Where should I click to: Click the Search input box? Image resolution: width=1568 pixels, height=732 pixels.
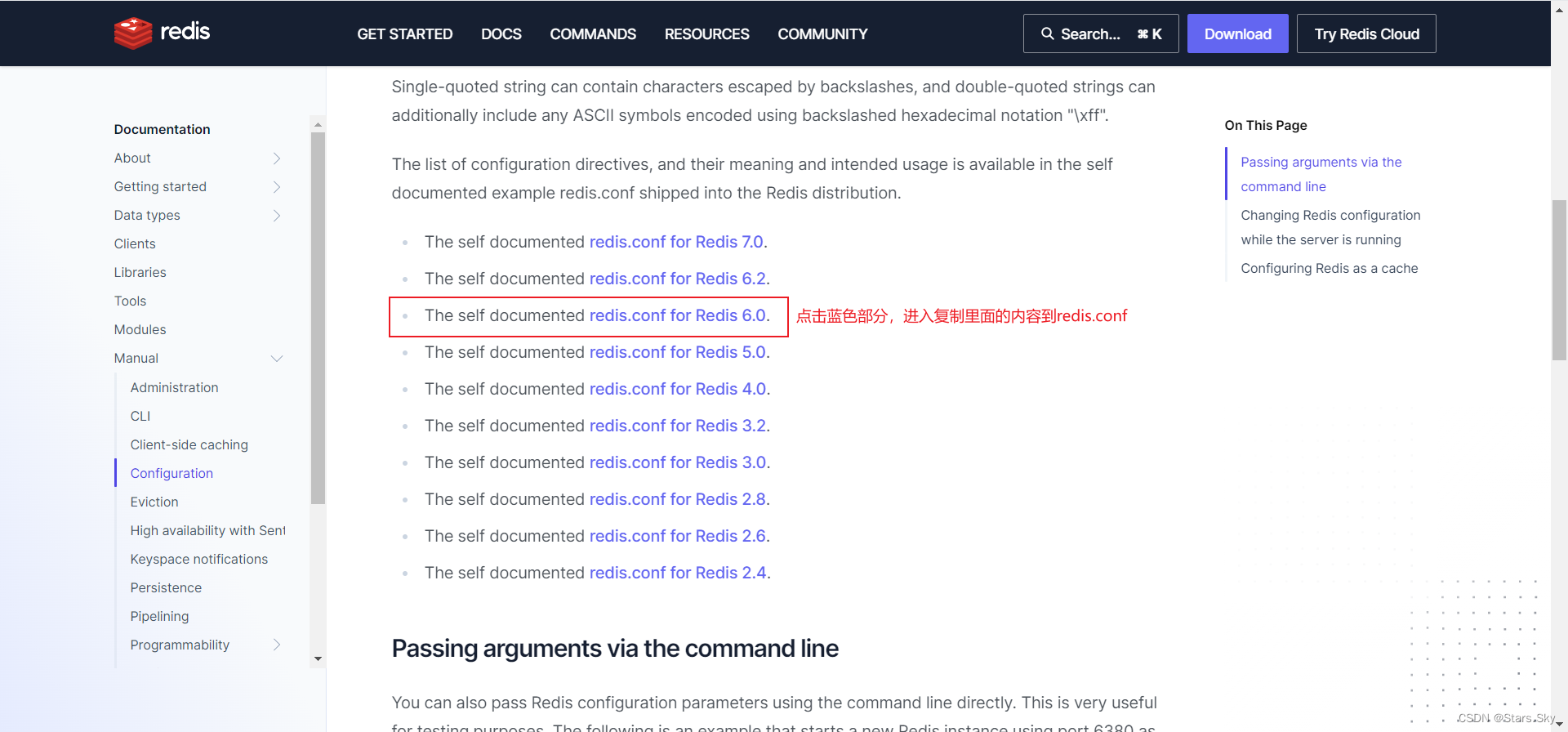point(1100,33)
